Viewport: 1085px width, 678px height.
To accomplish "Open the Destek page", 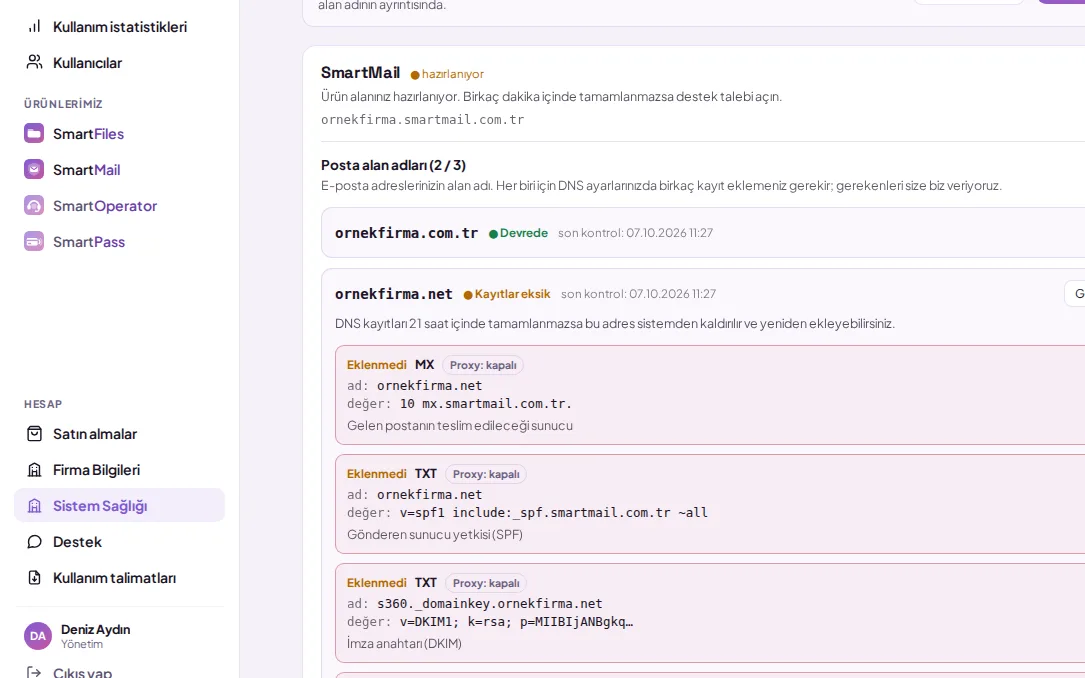I will (119, 541).
